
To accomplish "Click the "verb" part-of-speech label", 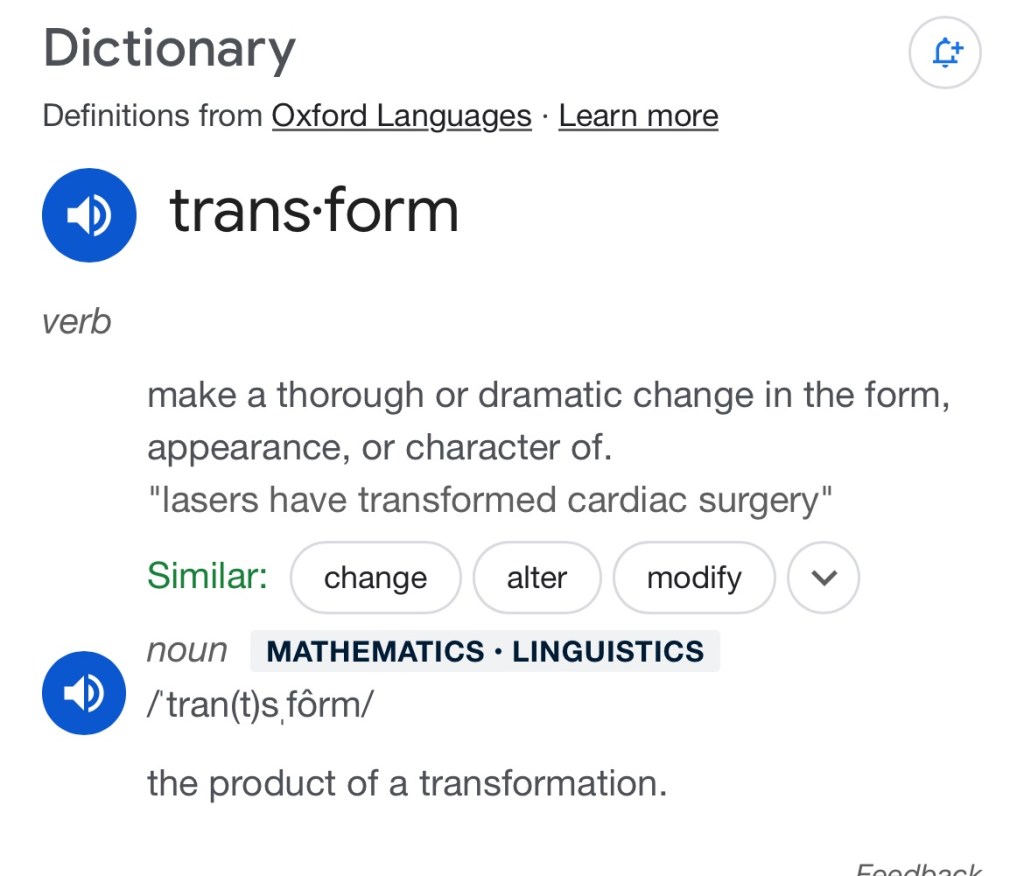I will (77, 322).
